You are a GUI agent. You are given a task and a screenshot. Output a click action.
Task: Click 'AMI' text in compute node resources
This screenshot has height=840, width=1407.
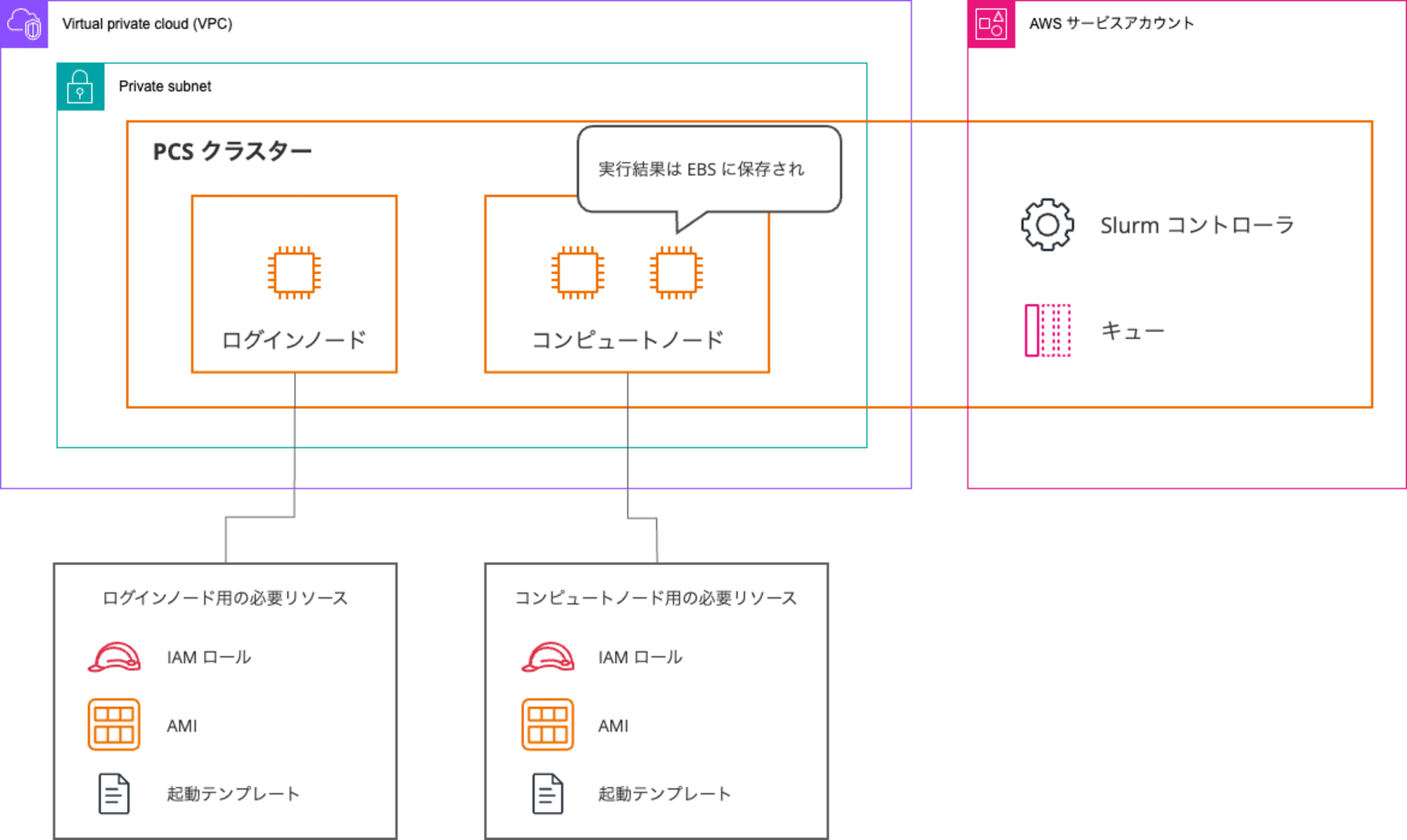[x=613, y=725]
